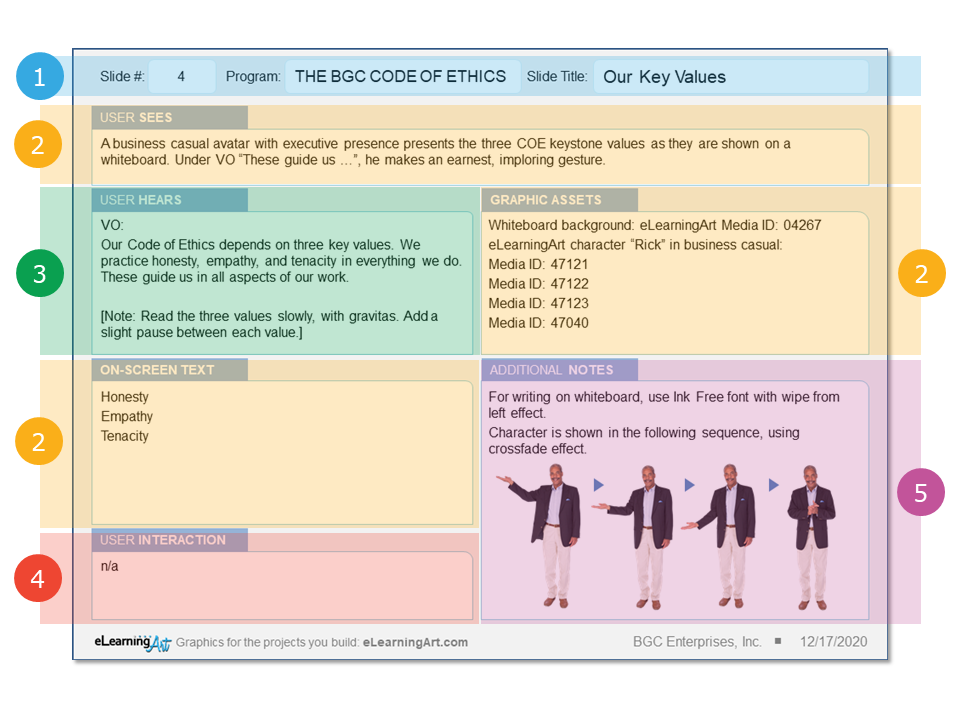Select the Slide # field showing 4
This screenshot has height=720, width=960.
(x=181, y=77)
